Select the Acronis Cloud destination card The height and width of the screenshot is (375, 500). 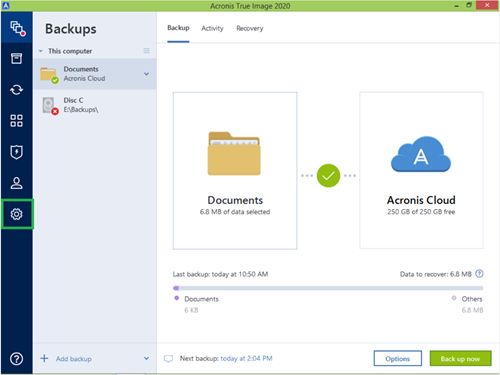click(x=421, y=170)
